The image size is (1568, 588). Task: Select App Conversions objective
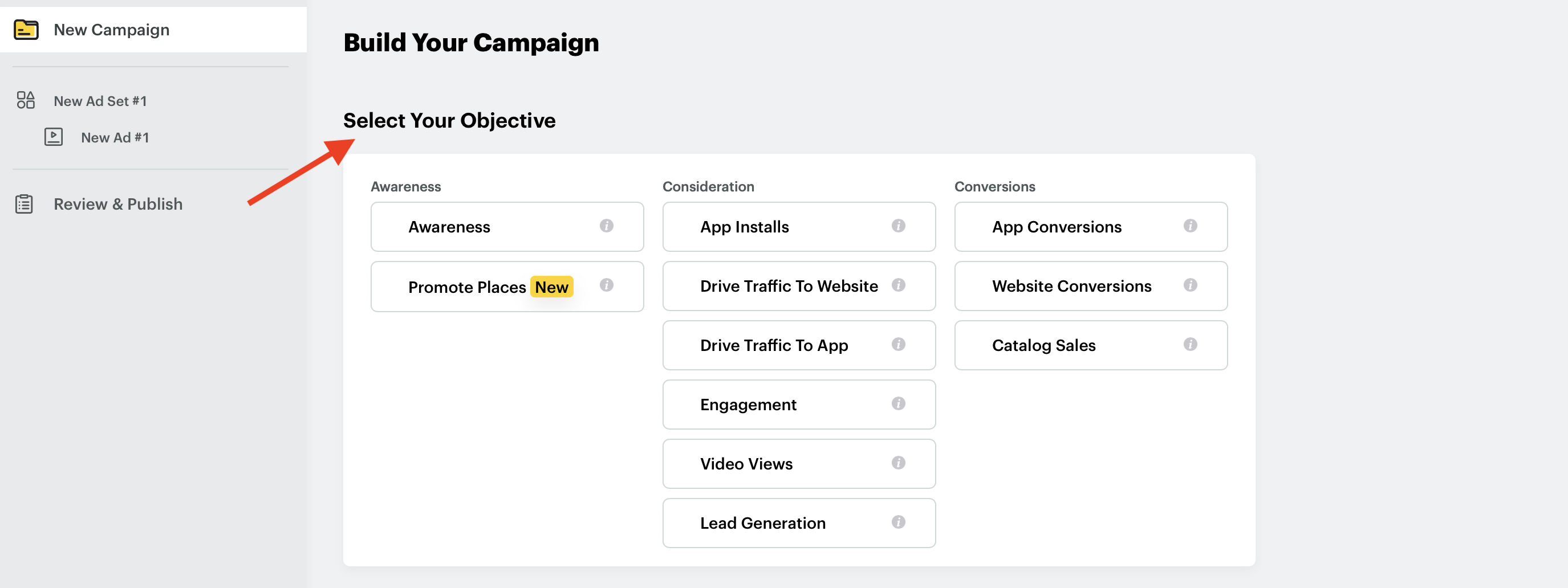coord(1091,227)
